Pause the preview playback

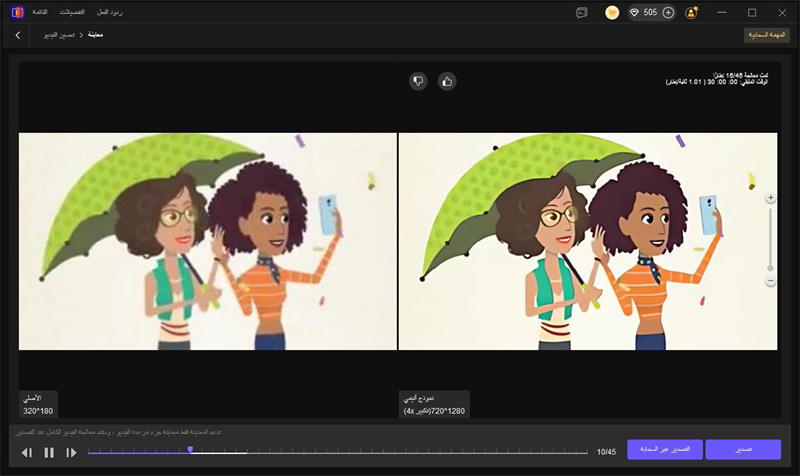[x=49, y=453]
